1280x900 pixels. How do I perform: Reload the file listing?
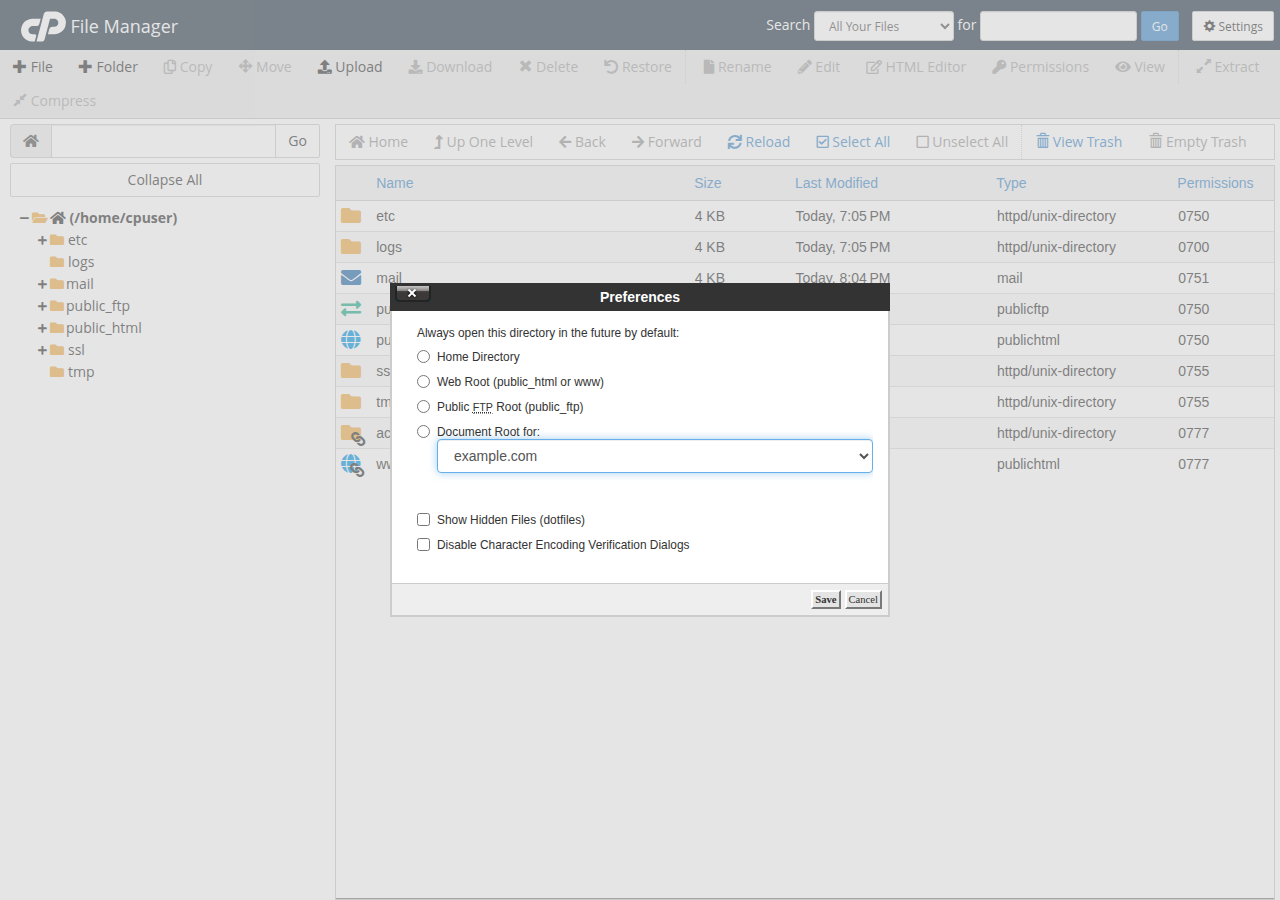point(759,142)
